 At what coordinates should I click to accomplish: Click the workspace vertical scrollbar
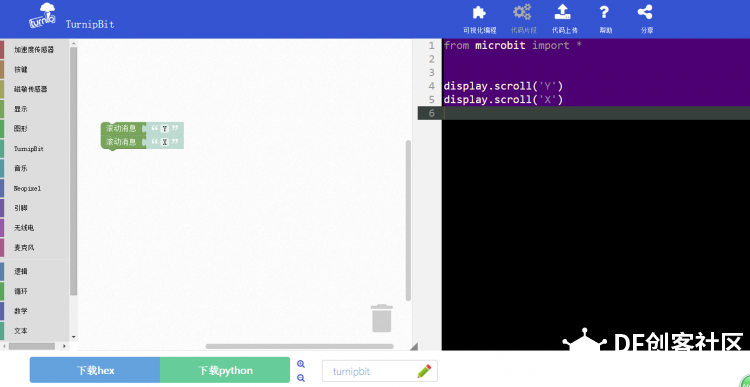click(408, 221)
